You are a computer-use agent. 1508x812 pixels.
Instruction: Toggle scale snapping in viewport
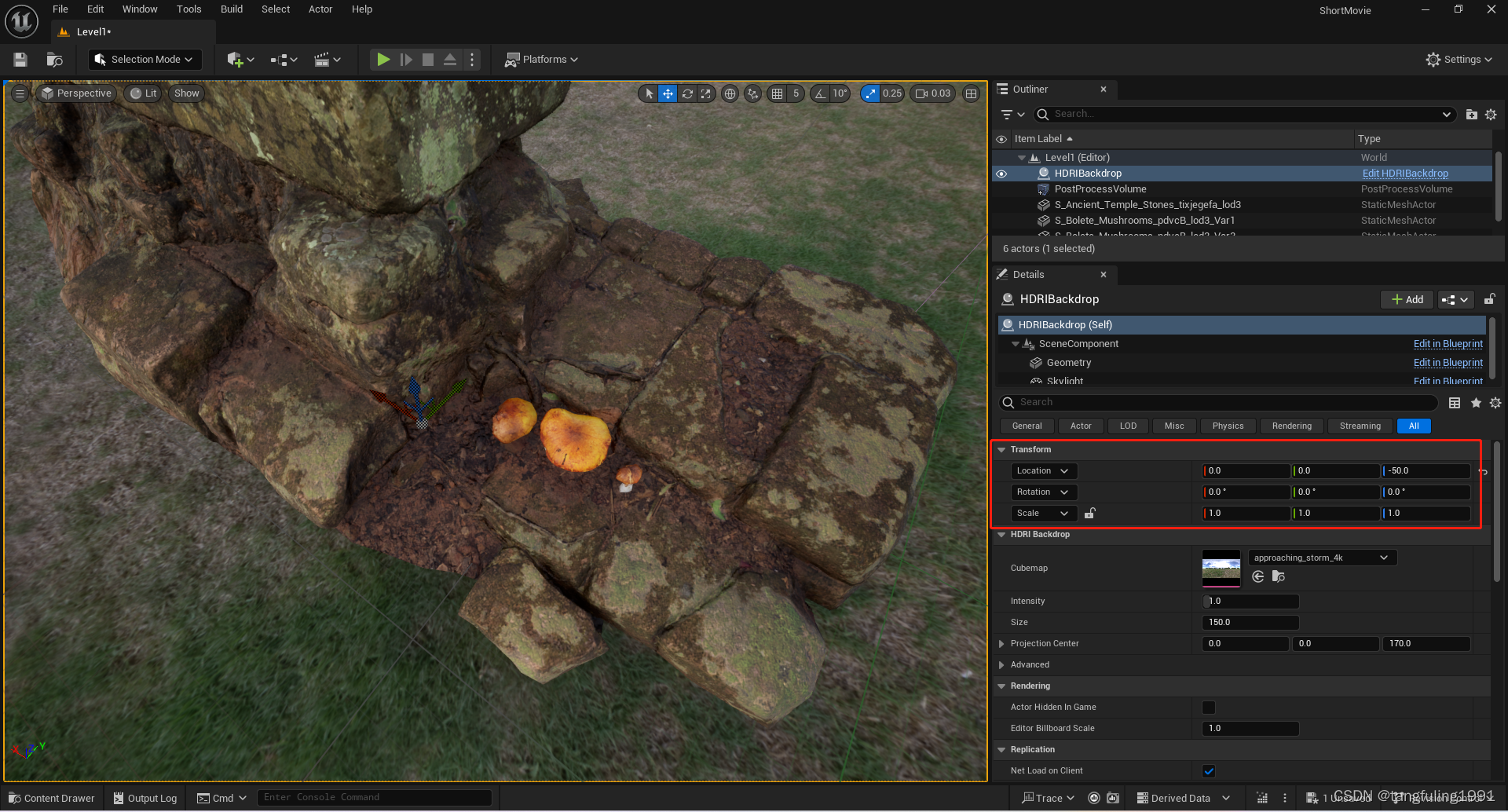click(x=870, y=93)
